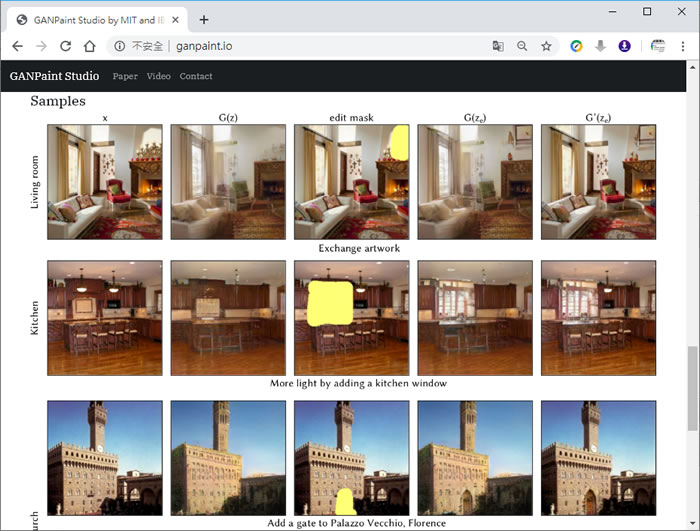Image resolution: width=700 pixels, height=531 pixels.
Task: Click the browser back arrow
Action: [17, 46]
